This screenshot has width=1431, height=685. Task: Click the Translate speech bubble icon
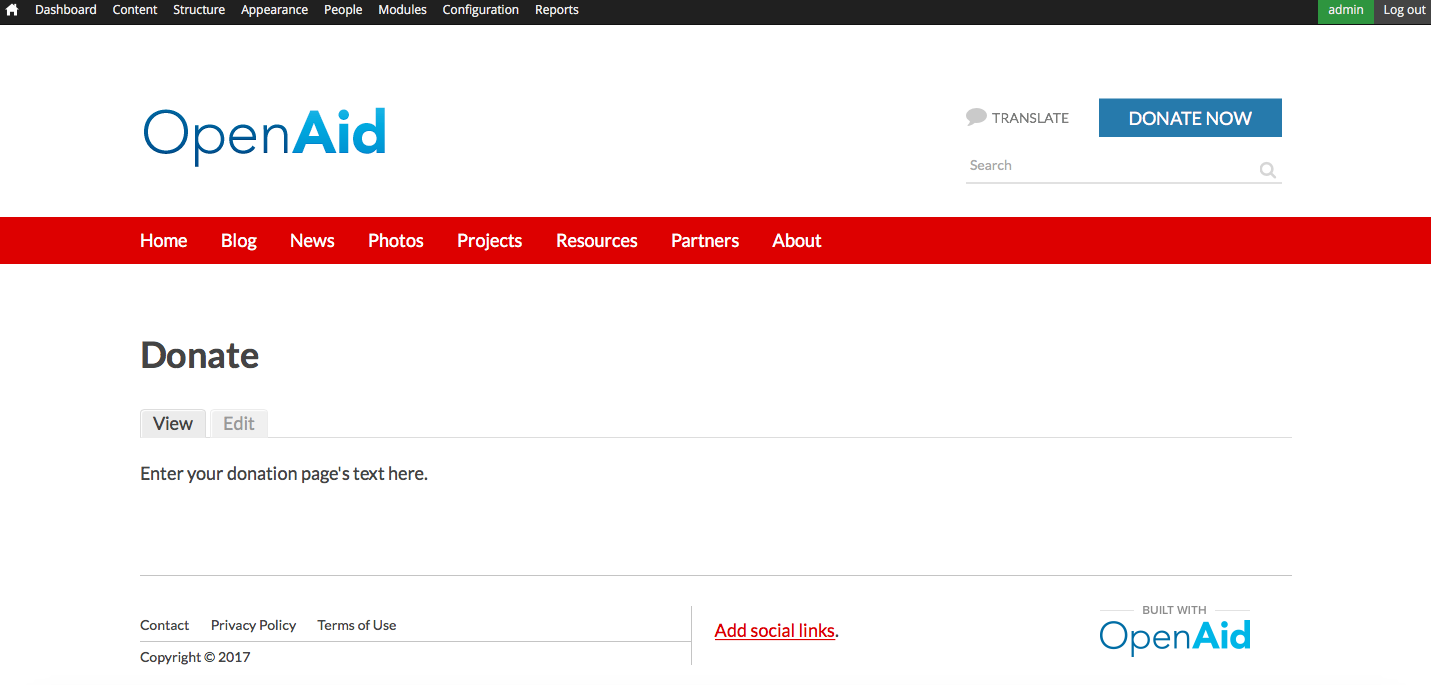pos(976,117)
